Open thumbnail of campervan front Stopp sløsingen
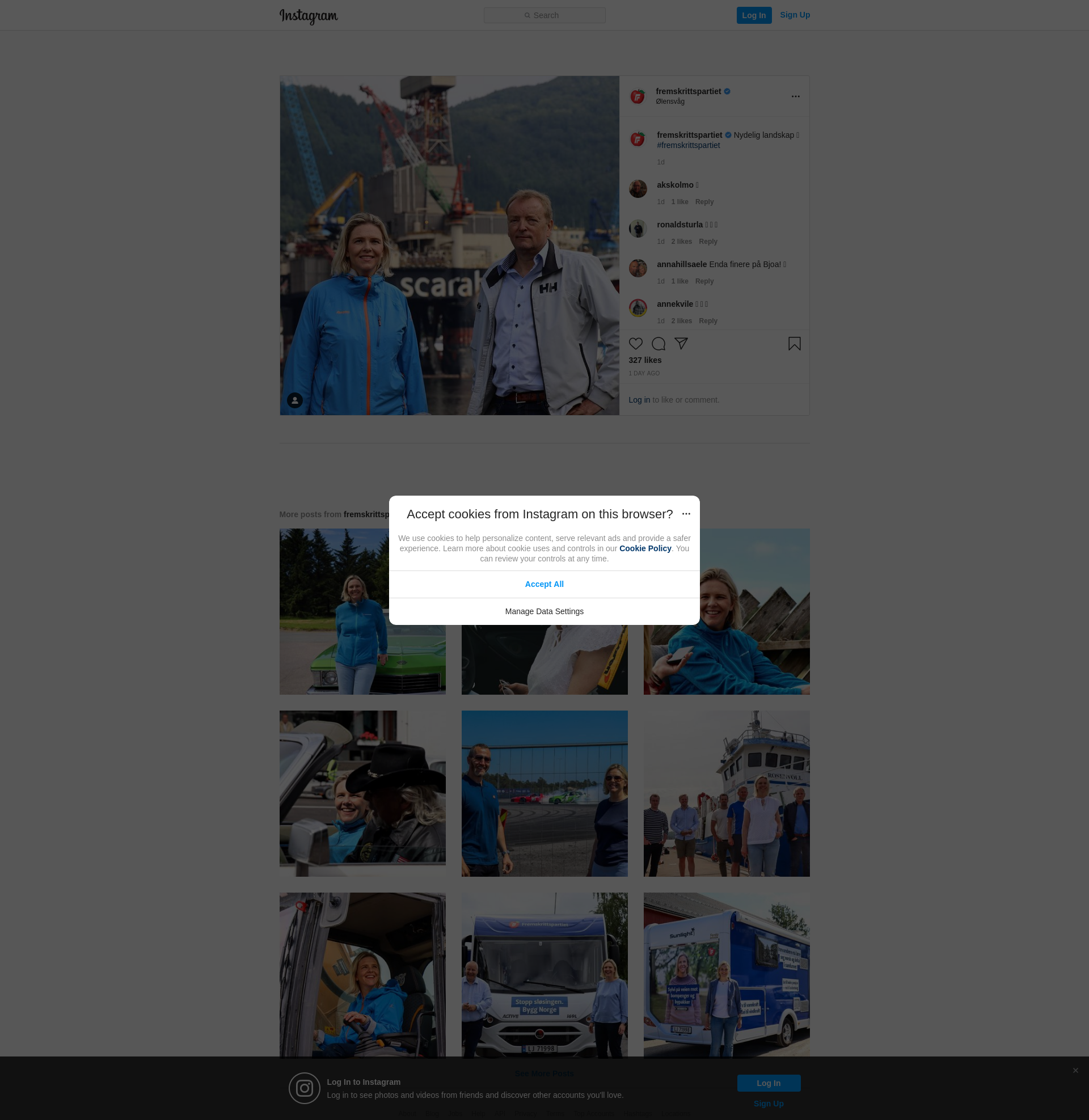Viewport: 1089px width, 1120px height. click(544, 975)
